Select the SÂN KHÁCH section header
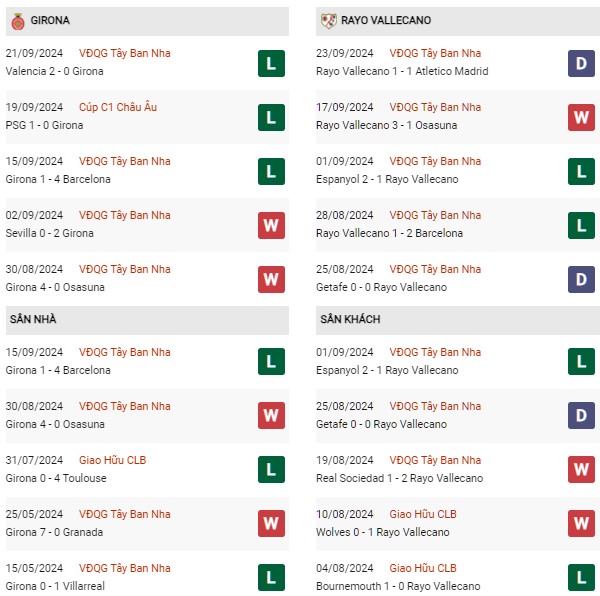This screenshot has width=600, height=596. [350, 319]
